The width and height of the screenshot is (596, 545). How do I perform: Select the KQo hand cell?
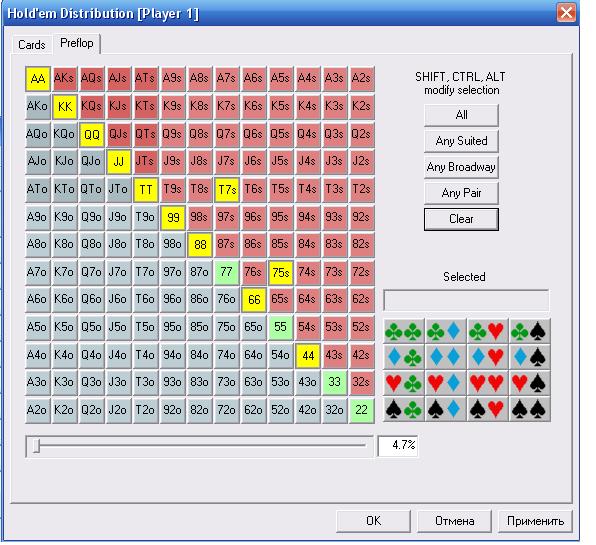tap(65, 134)
